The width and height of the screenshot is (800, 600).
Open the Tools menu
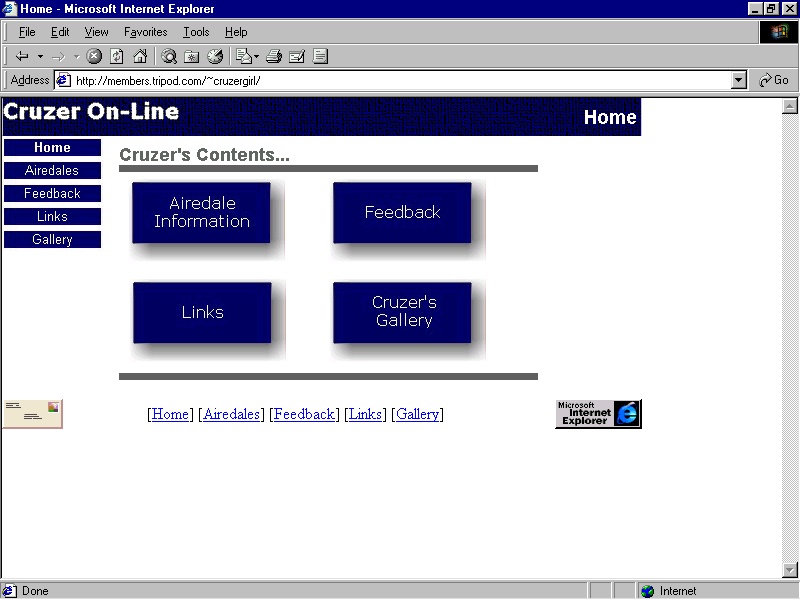pos(196,32)
